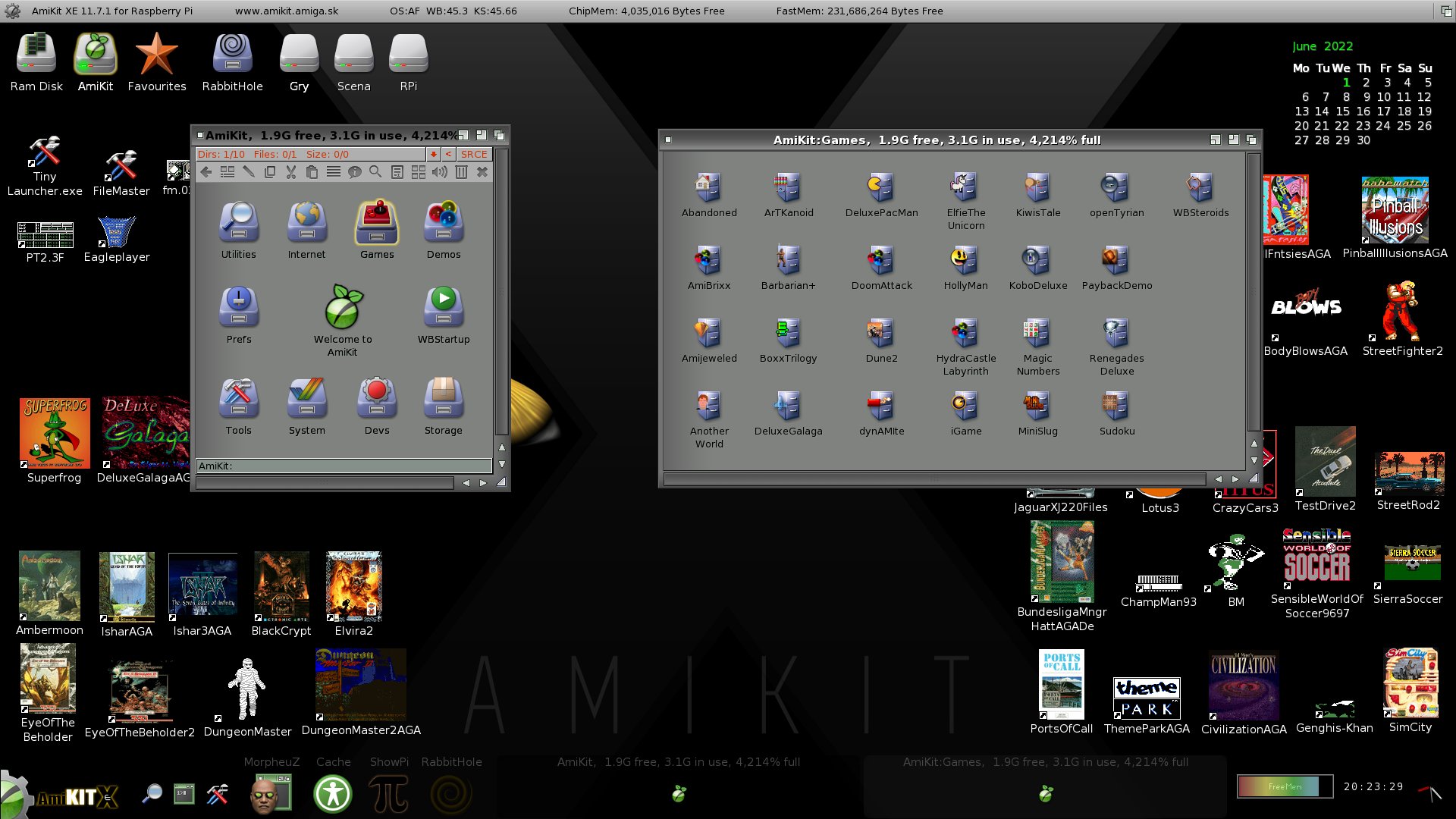The width and height of the screenshot is (1456, 819).
Task: Click the SRCE button
Action: (x=474, y=154)
